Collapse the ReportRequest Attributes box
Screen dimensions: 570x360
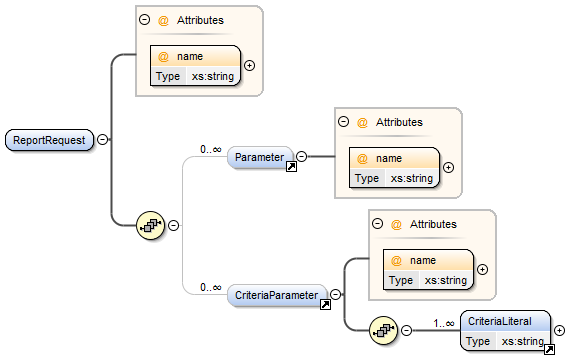[145, 19]
